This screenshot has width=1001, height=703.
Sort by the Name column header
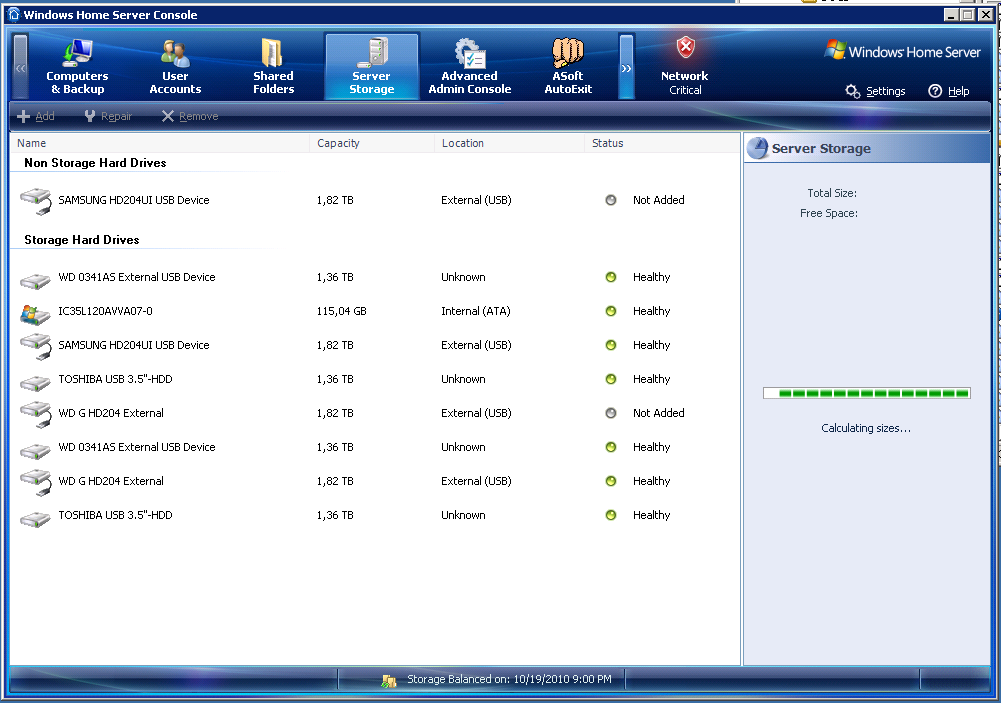[x=160, y=143]
